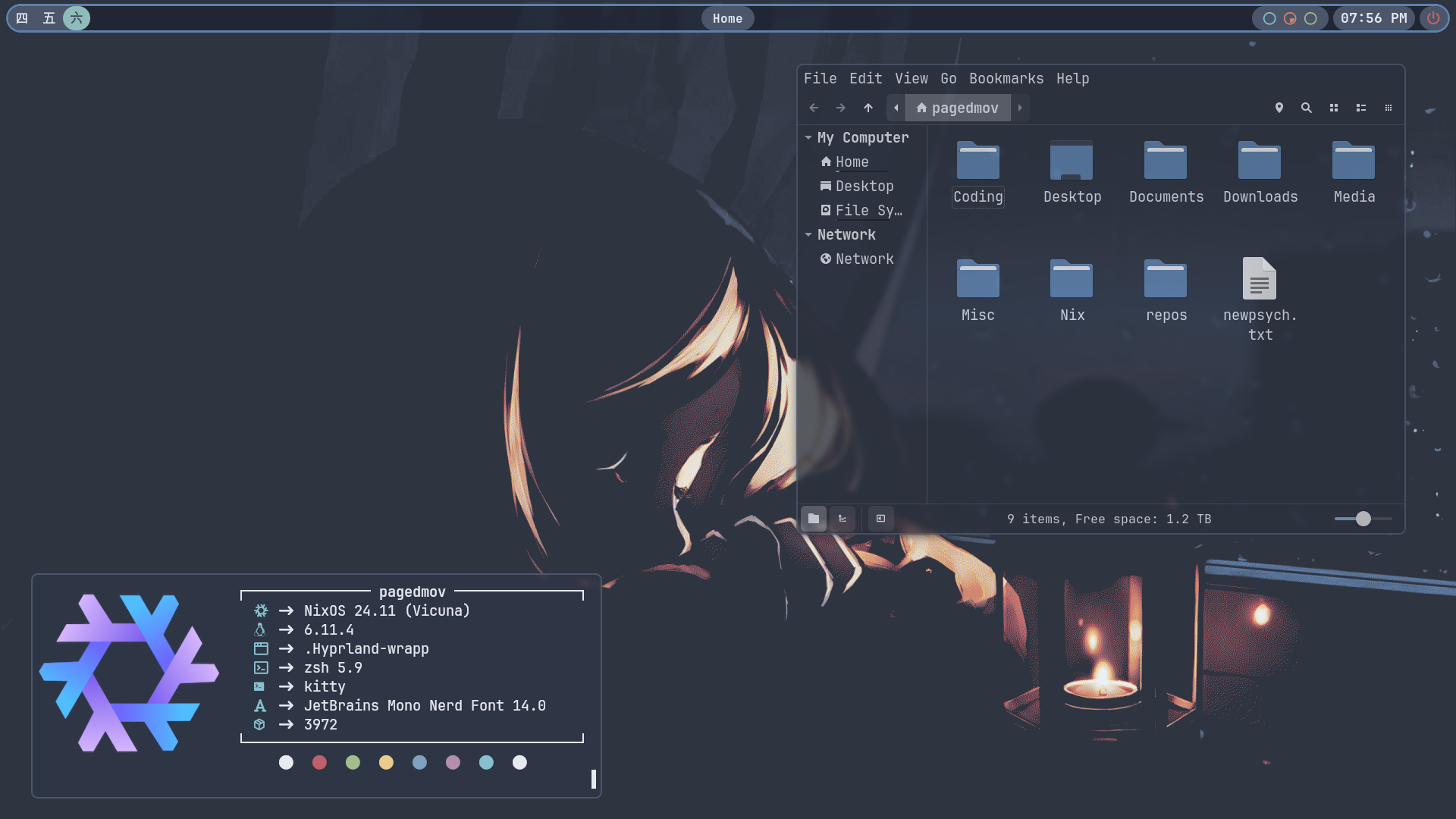Collapse the My Computer section

(808, 137)
